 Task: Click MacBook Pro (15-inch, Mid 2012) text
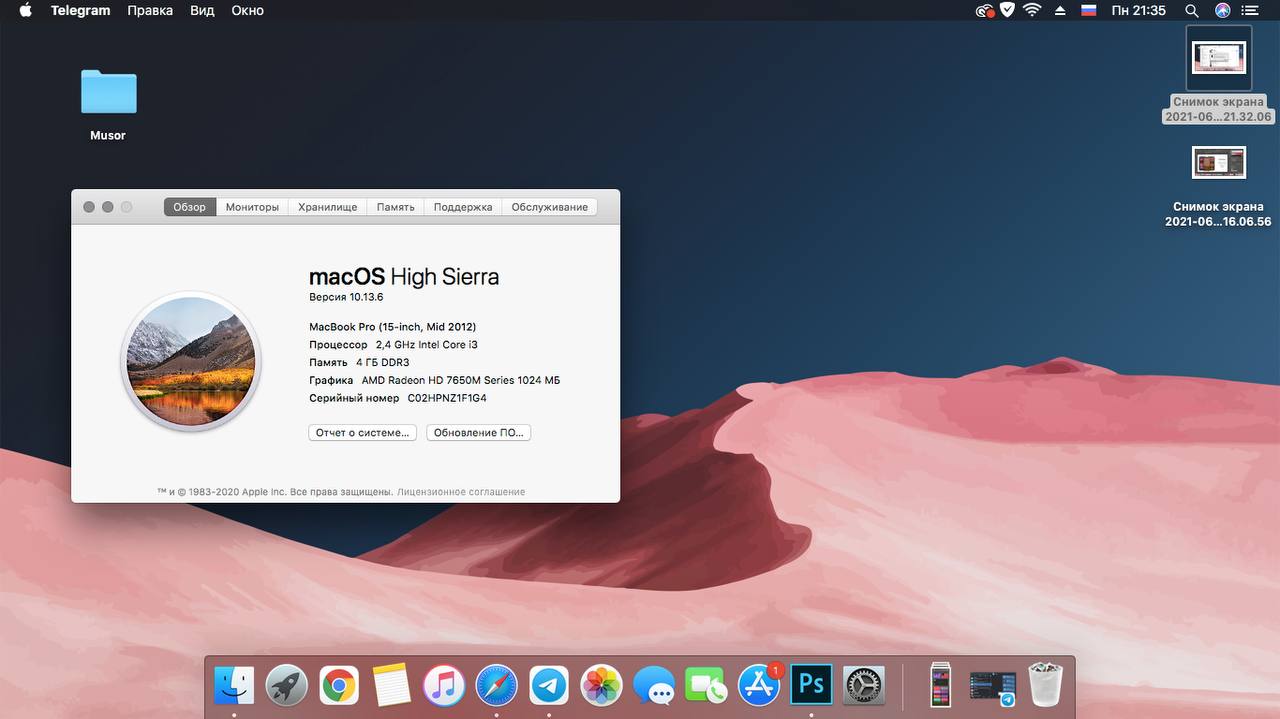392,327
